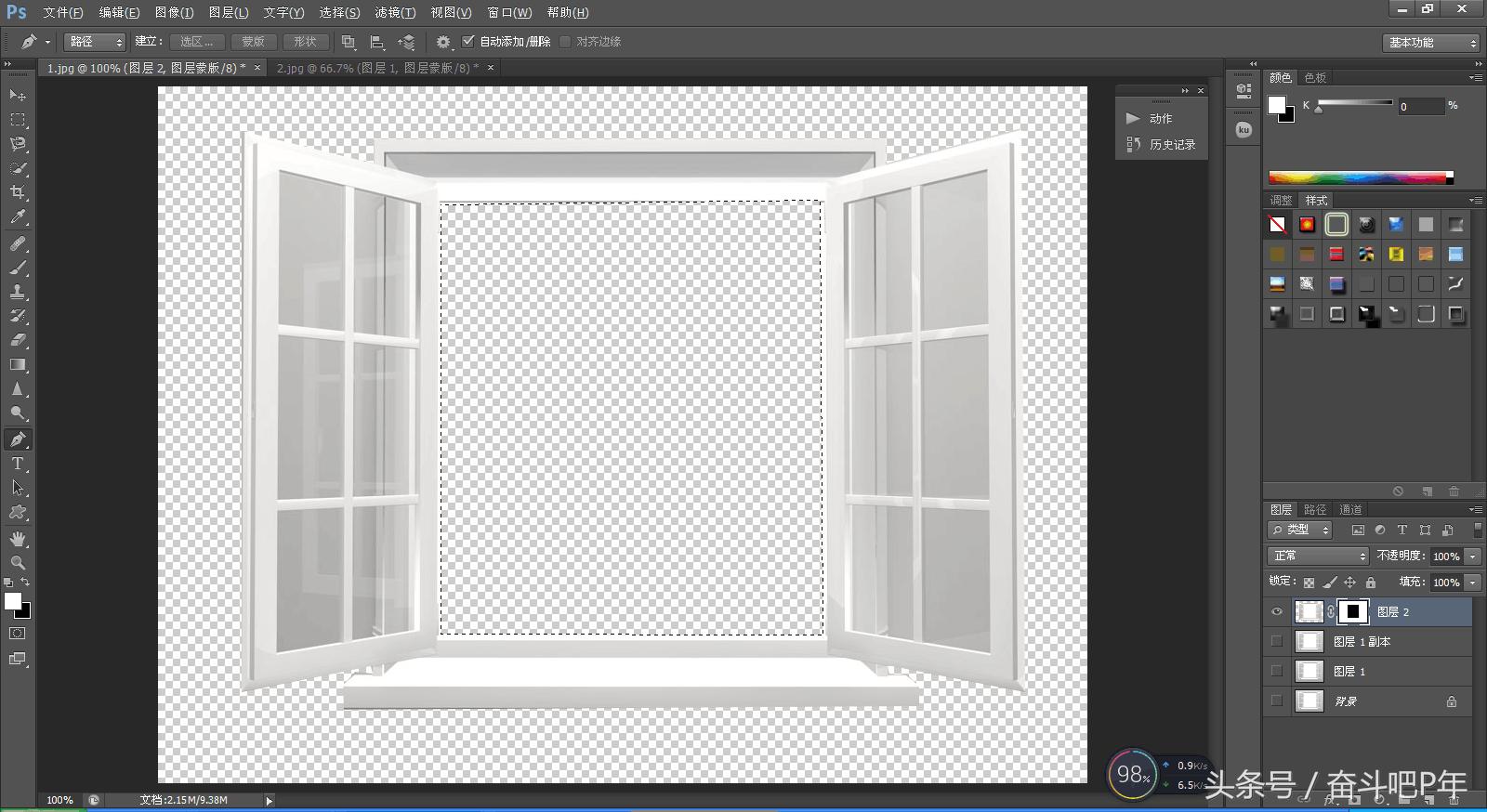Select the Zoom tool

pyautogui.click(x=18, y=563)
